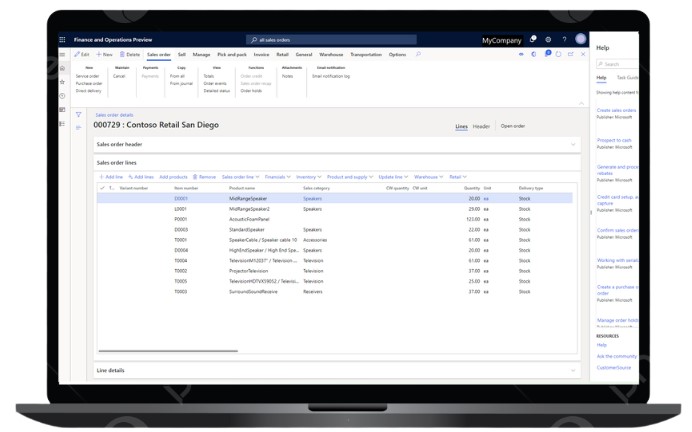Image resolution: width=692 pixels, height=432 pixels.
Task: Click Edit pencil button
Action: 82,54
